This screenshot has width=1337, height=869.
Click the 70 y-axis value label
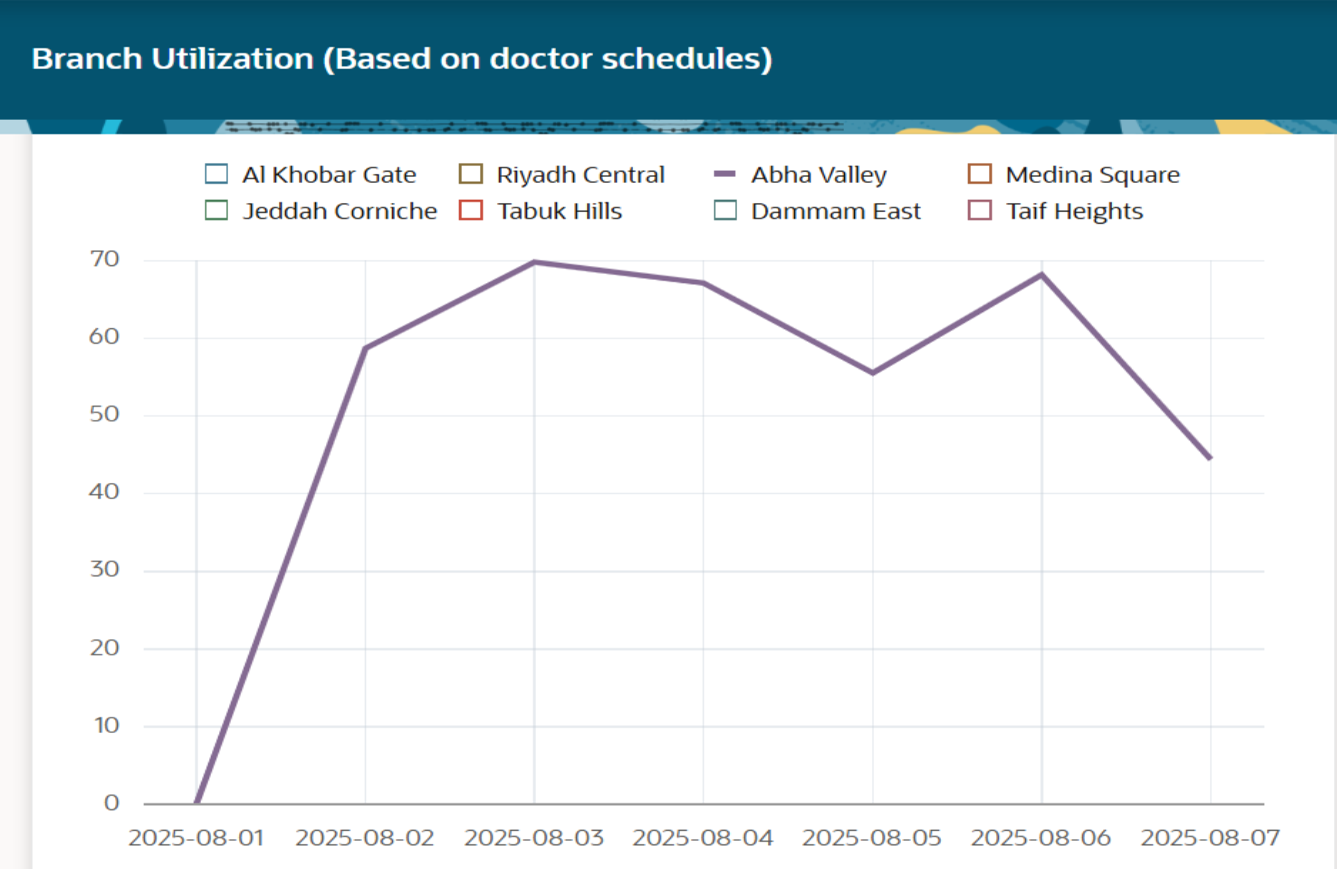pyautogui.click(x=104, y=260)
